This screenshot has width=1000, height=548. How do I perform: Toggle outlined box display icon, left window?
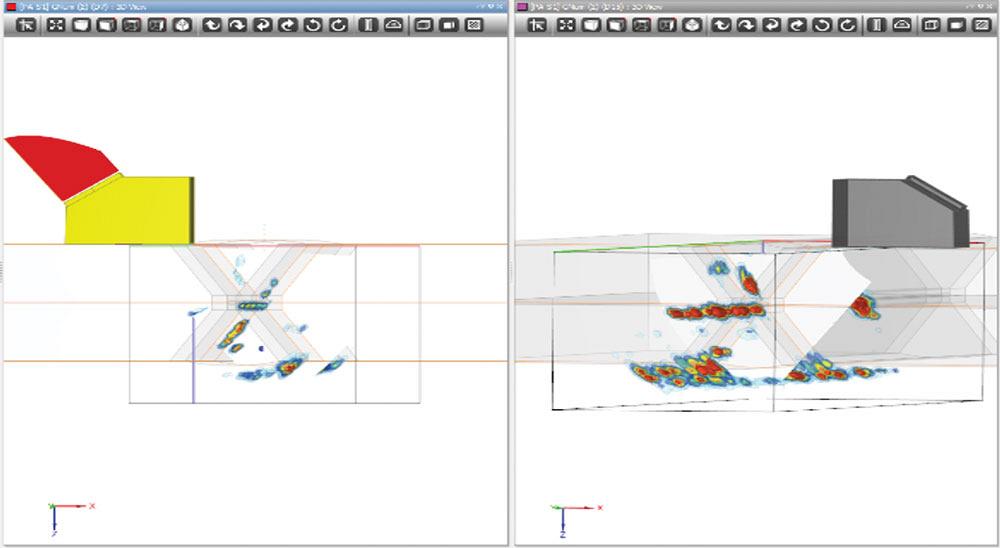[423, 25]
